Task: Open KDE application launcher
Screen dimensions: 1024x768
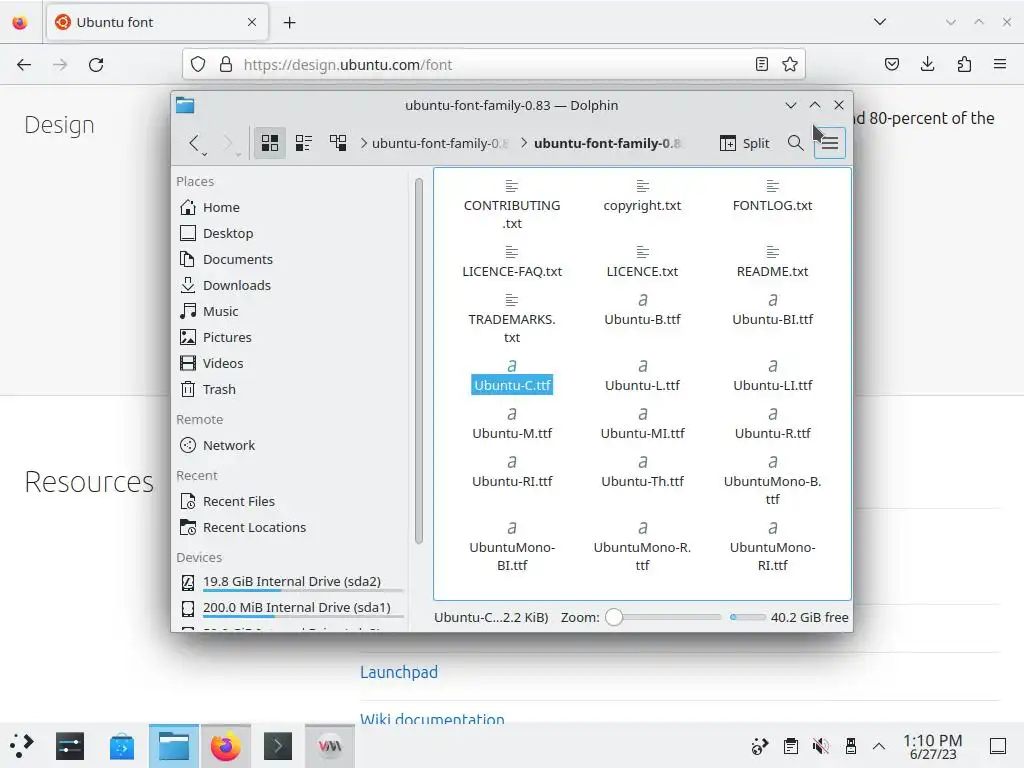Action: pos(22,745)
